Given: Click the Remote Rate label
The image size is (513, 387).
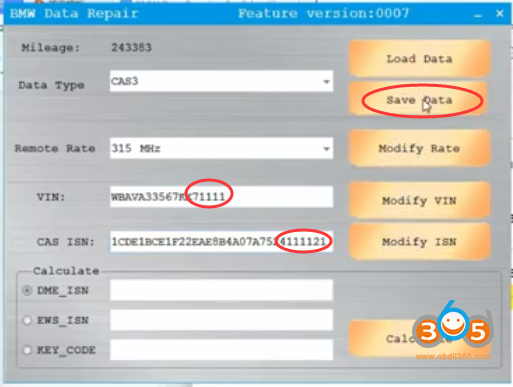Looking at the screenshot, I should 55,148.
